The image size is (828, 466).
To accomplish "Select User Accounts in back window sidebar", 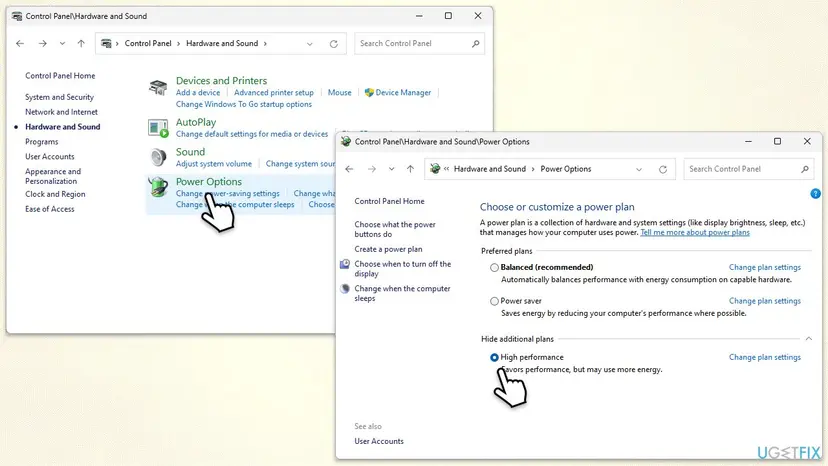I will click(50, 156).
